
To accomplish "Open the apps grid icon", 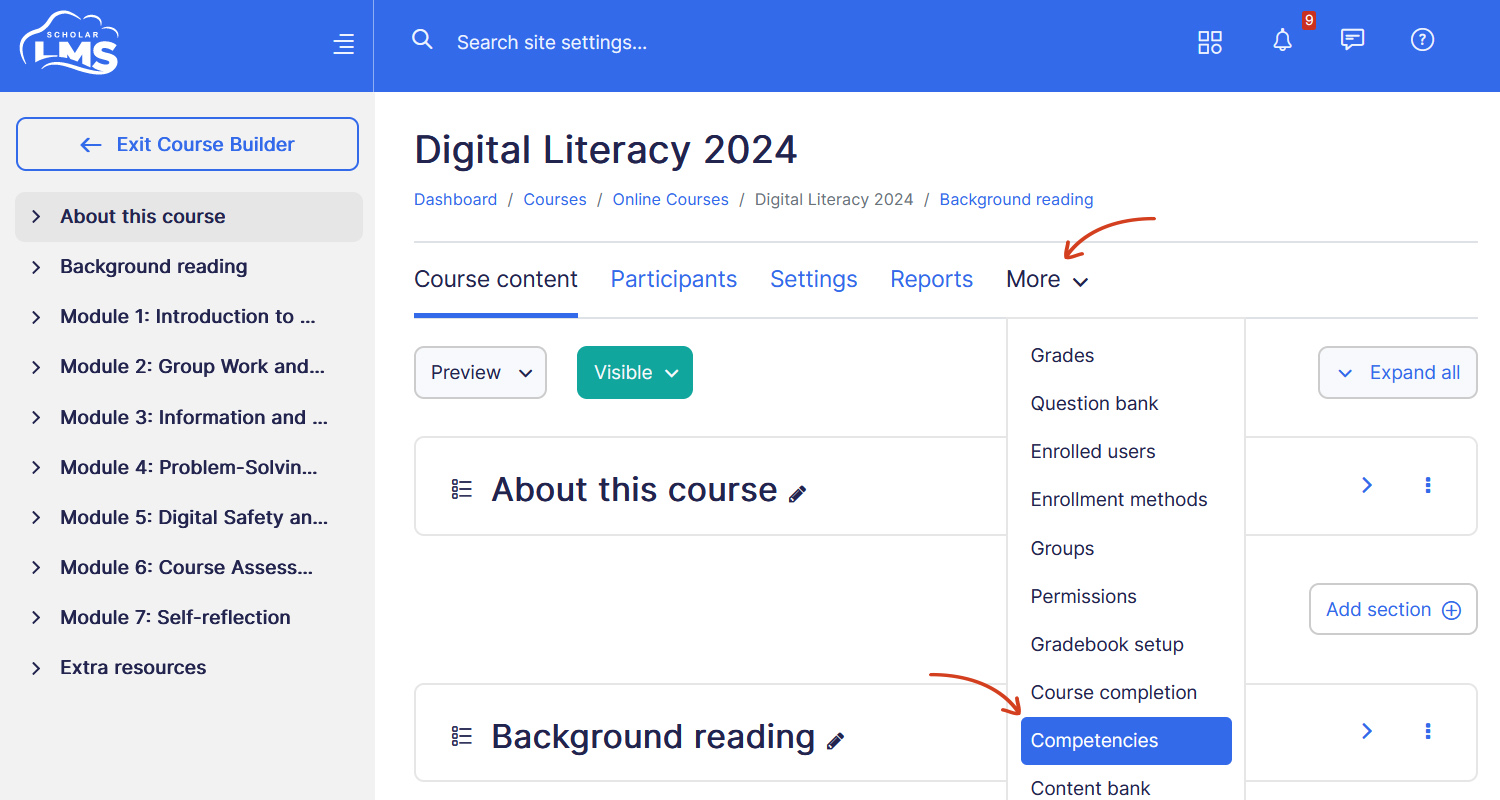I will [1210, 42].
